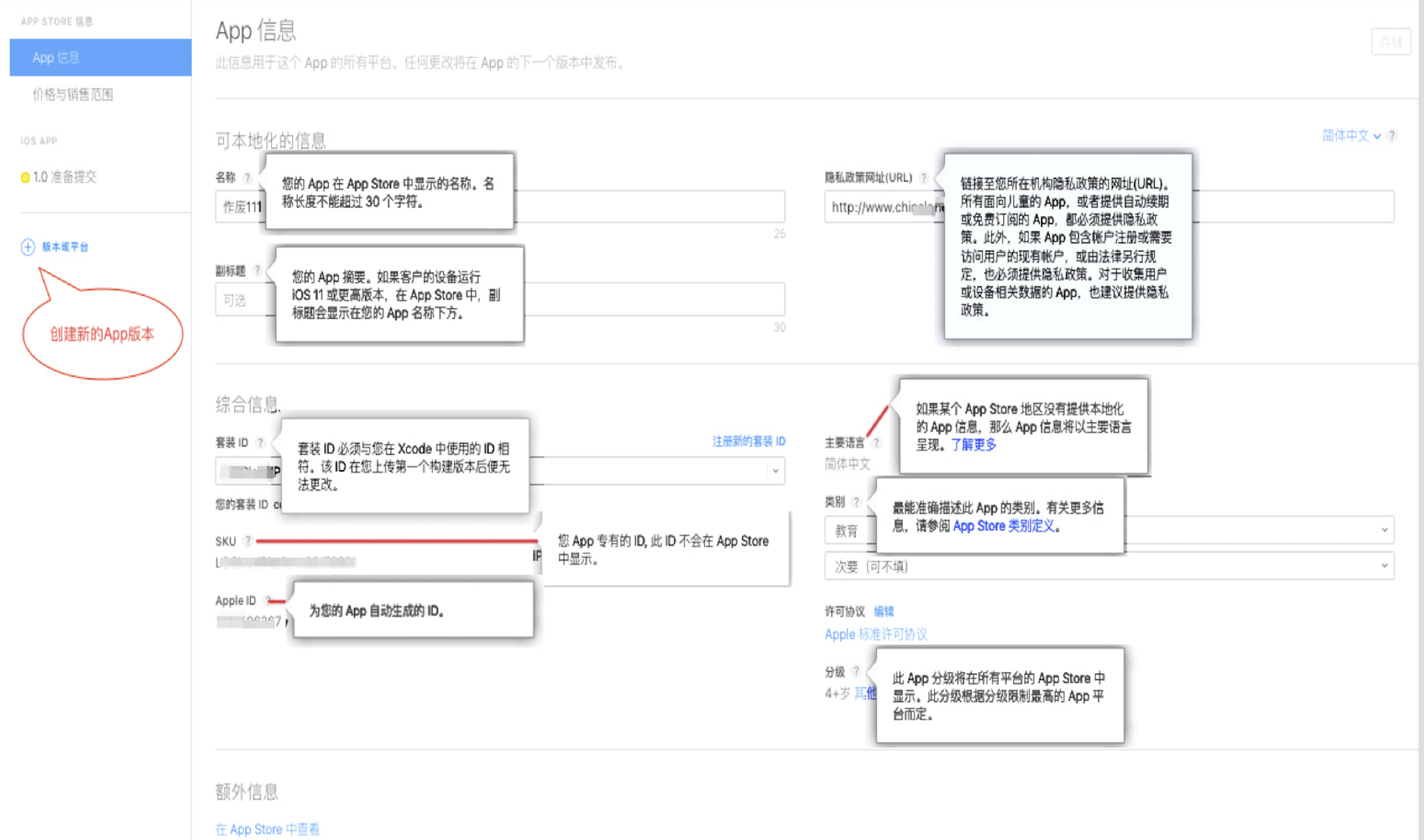
Task: Click the 4+岁 rating text
Action: [838, 693]
